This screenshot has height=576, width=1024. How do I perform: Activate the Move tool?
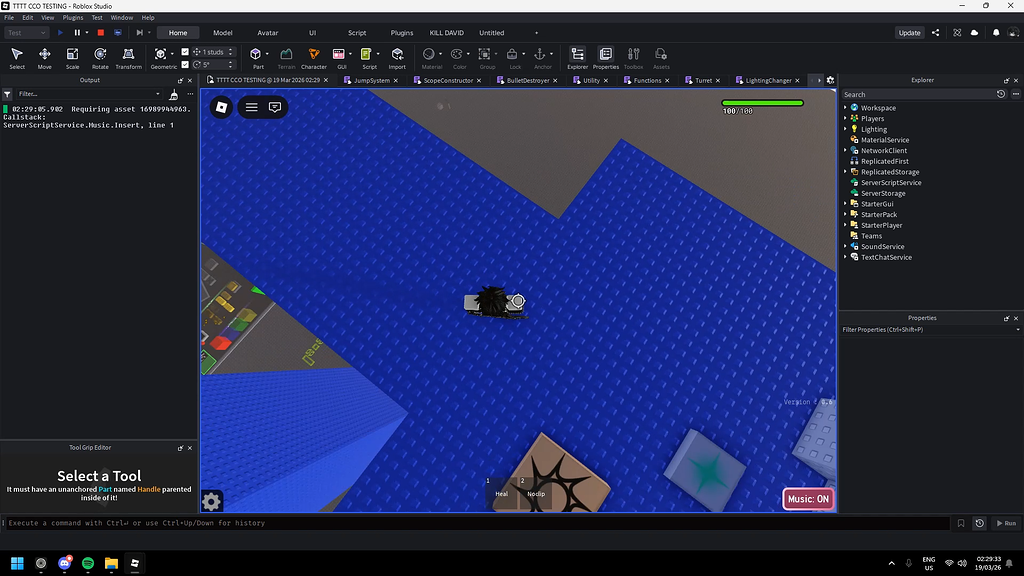(x=44, y=57)
